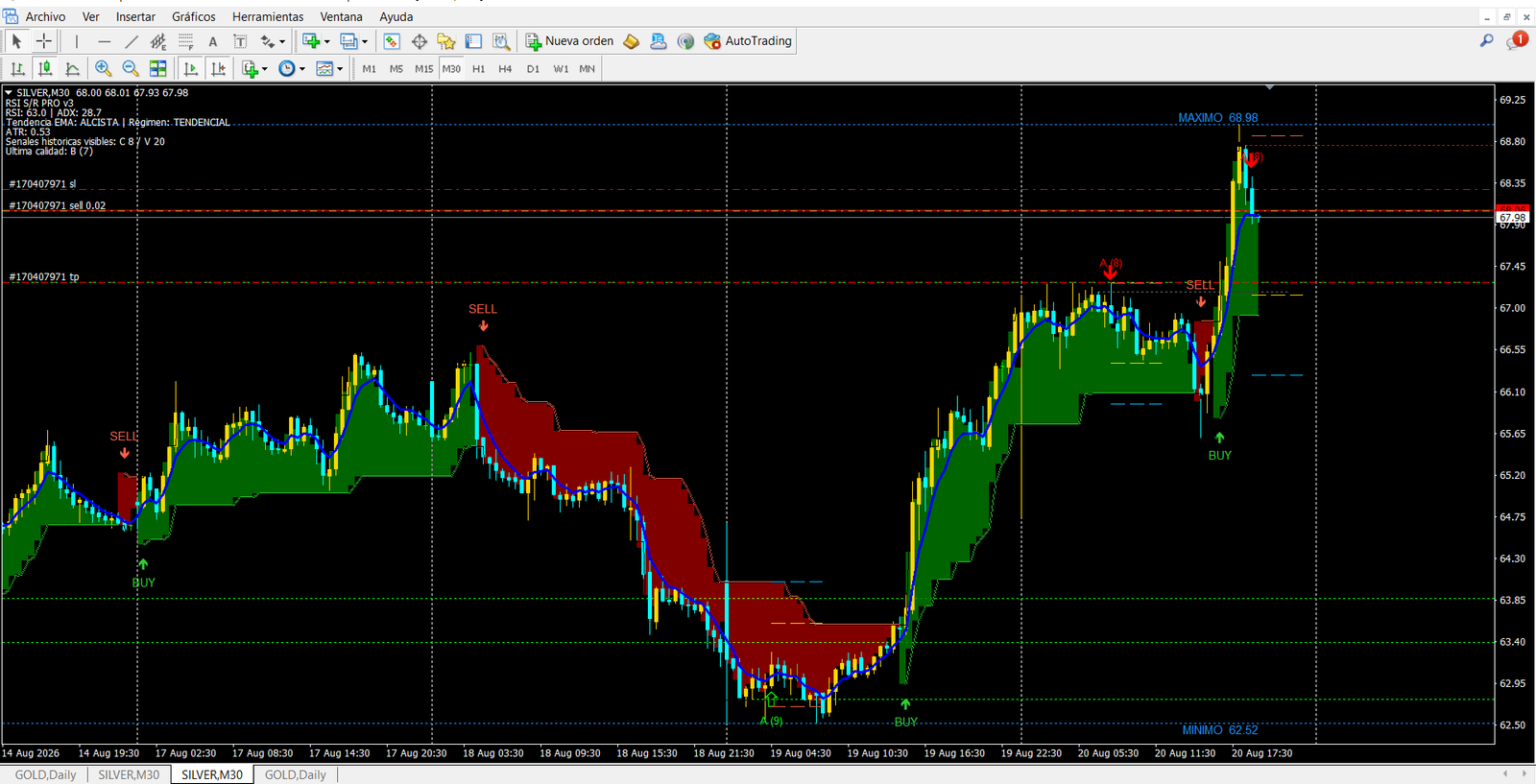
Task: Expand the new chart dropdown arrow
Action: click(x=326, y=41)
